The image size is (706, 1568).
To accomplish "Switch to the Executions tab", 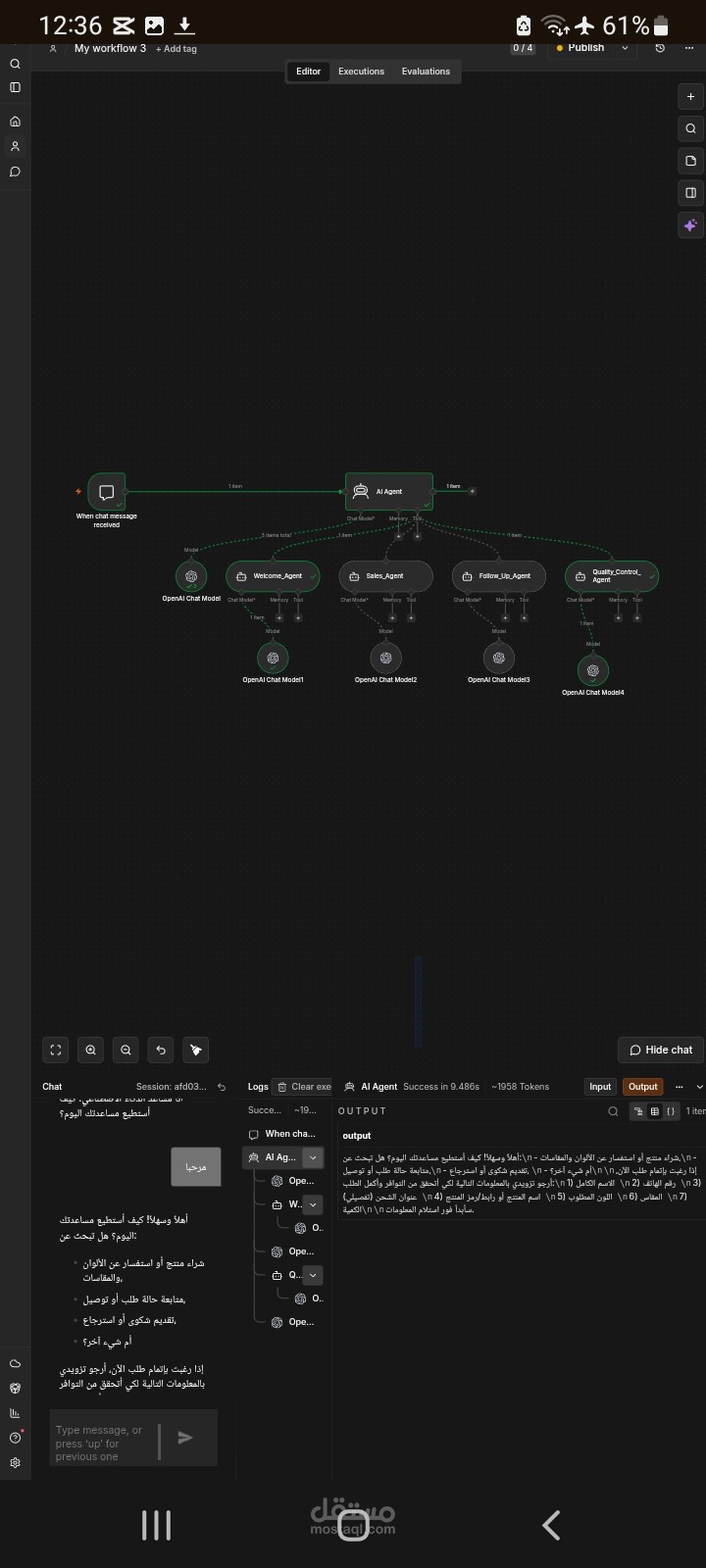I will coord(361,72).
